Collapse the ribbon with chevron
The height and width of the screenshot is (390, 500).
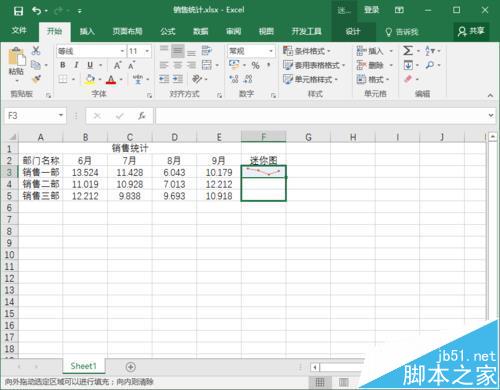pyautogui.click(x=490, y=95)
